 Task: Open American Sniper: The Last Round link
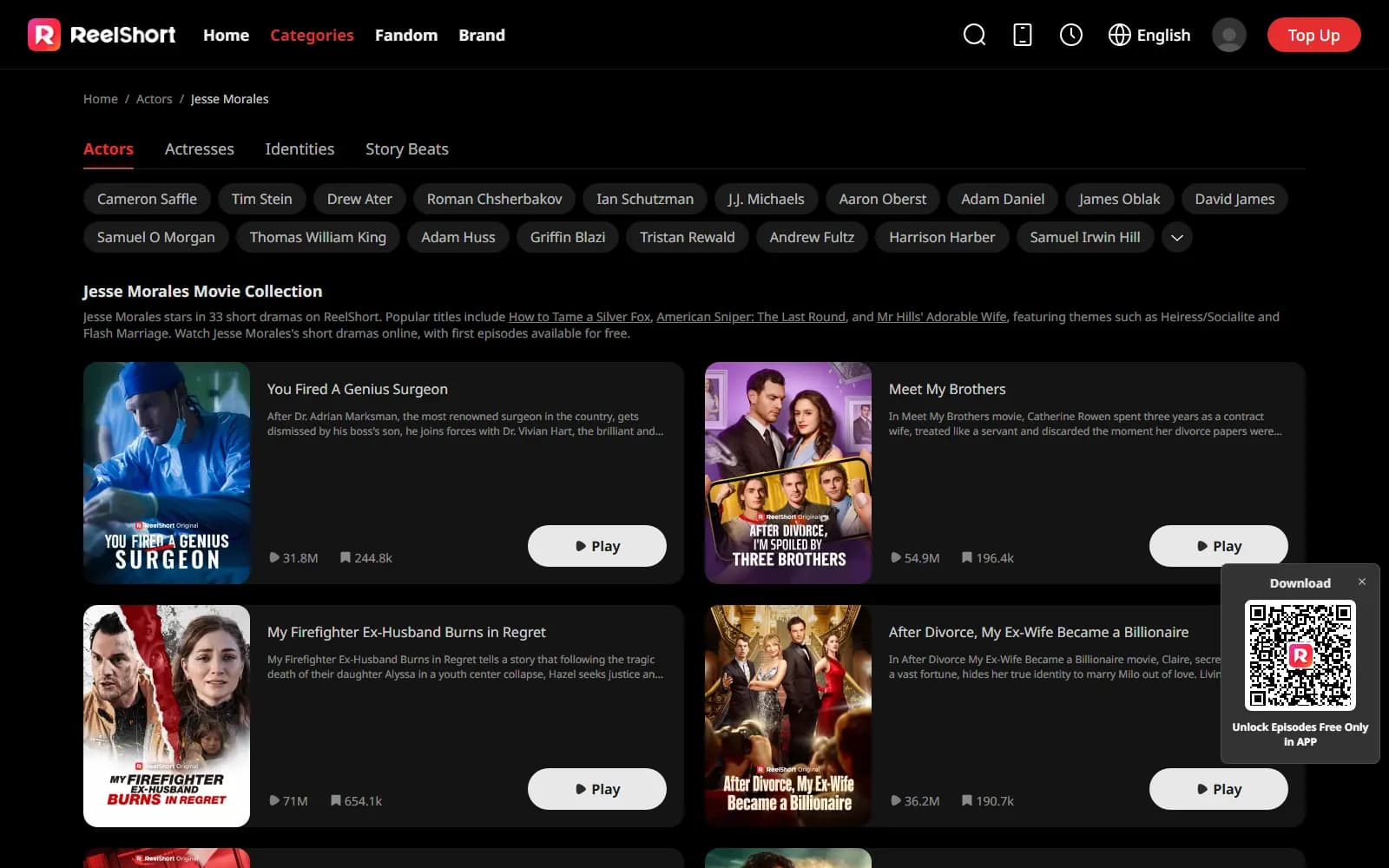[751, 317]
